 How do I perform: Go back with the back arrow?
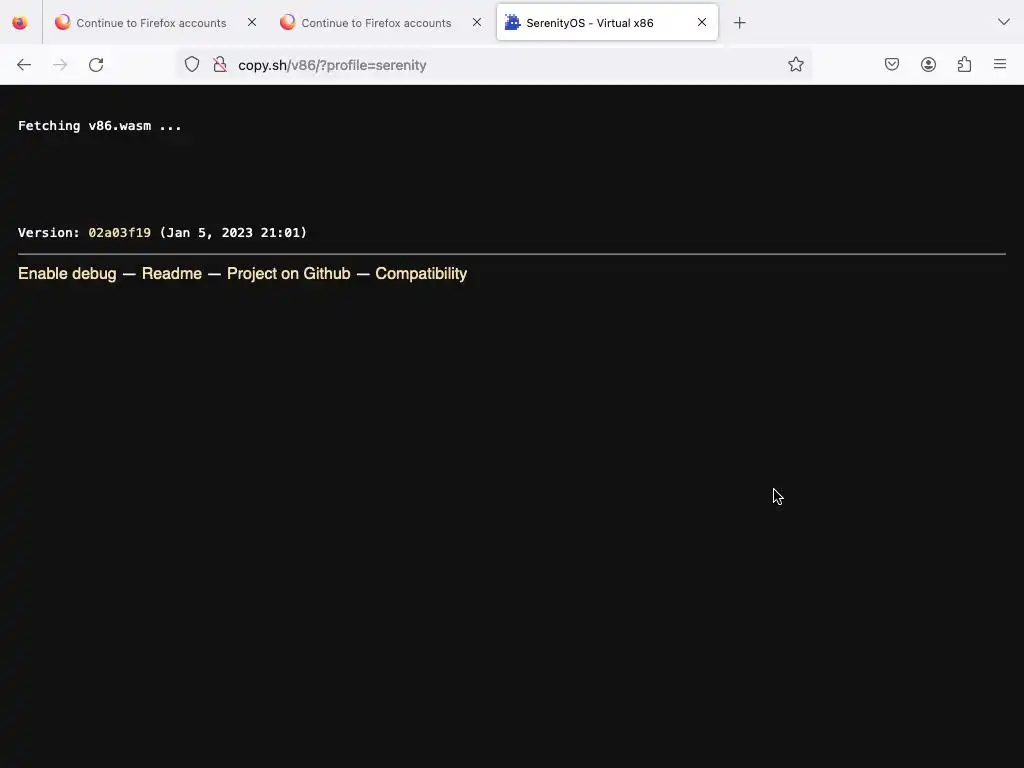pos(24,65)
